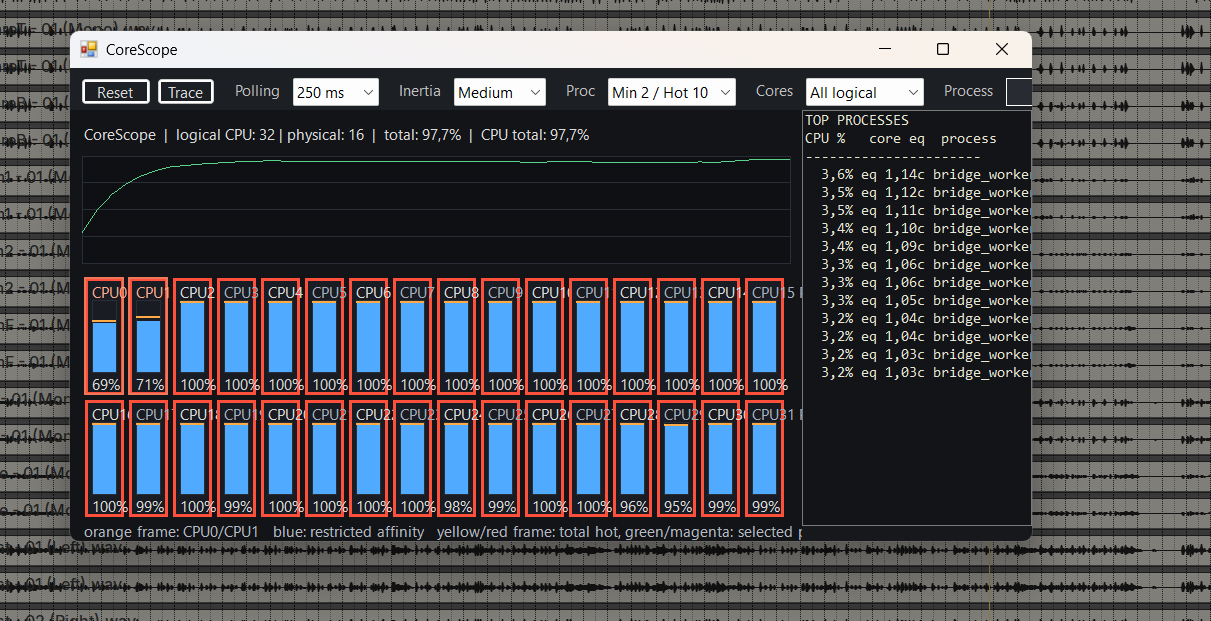Close the CoreScope window
Screen dimensions: 1211x621
(x=1002, y=49)
